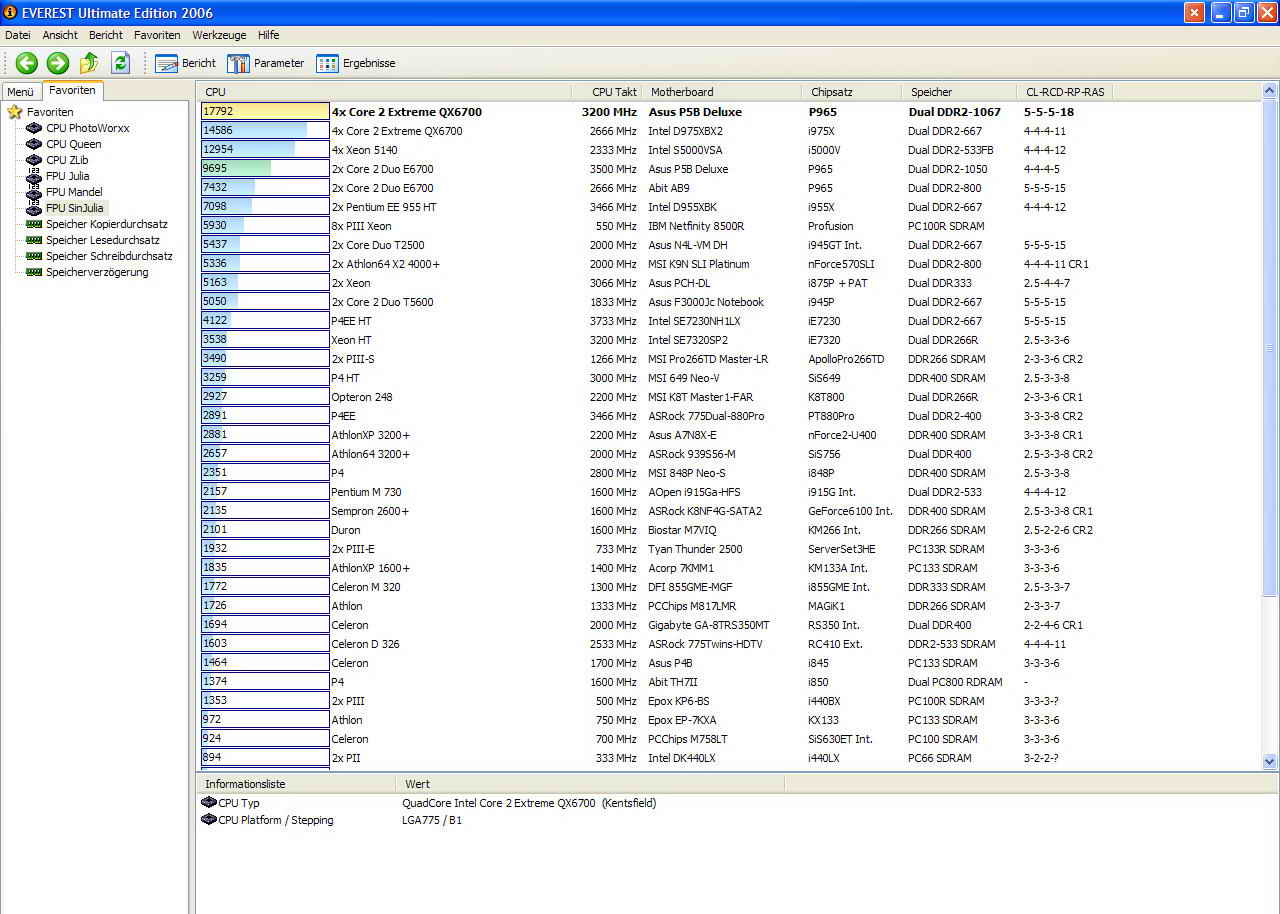This screenshot has width=1280, height=914.
Task: Click the Chipsatz column header
Action: [x=851, y=92]
